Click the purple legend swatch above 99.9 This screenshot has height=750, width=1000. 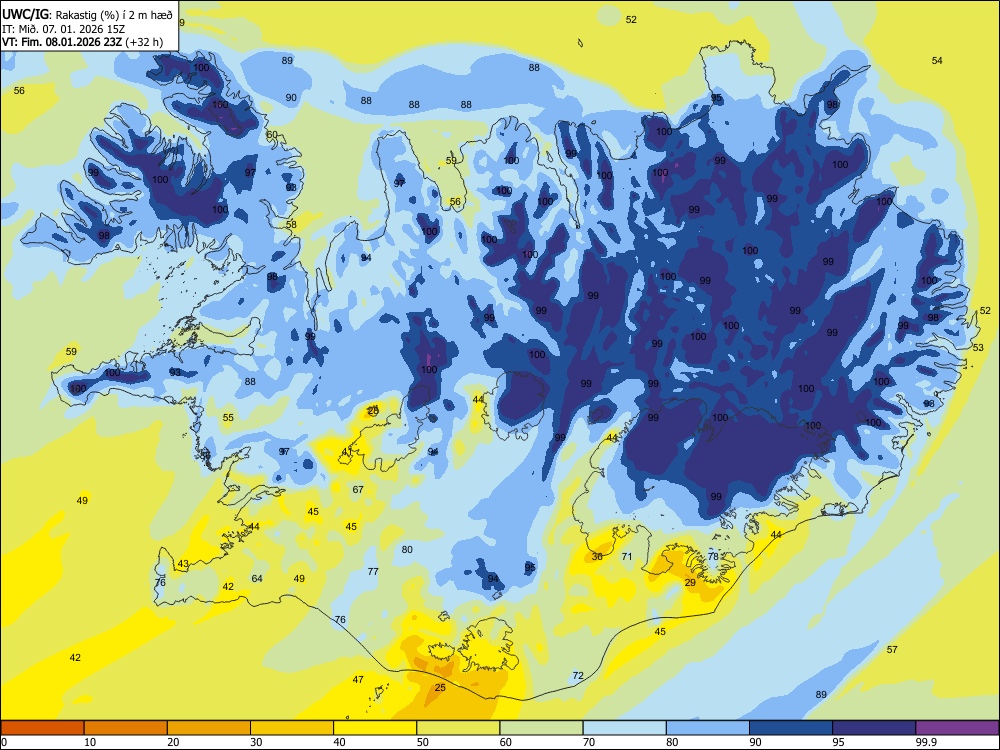coord(957,728)
